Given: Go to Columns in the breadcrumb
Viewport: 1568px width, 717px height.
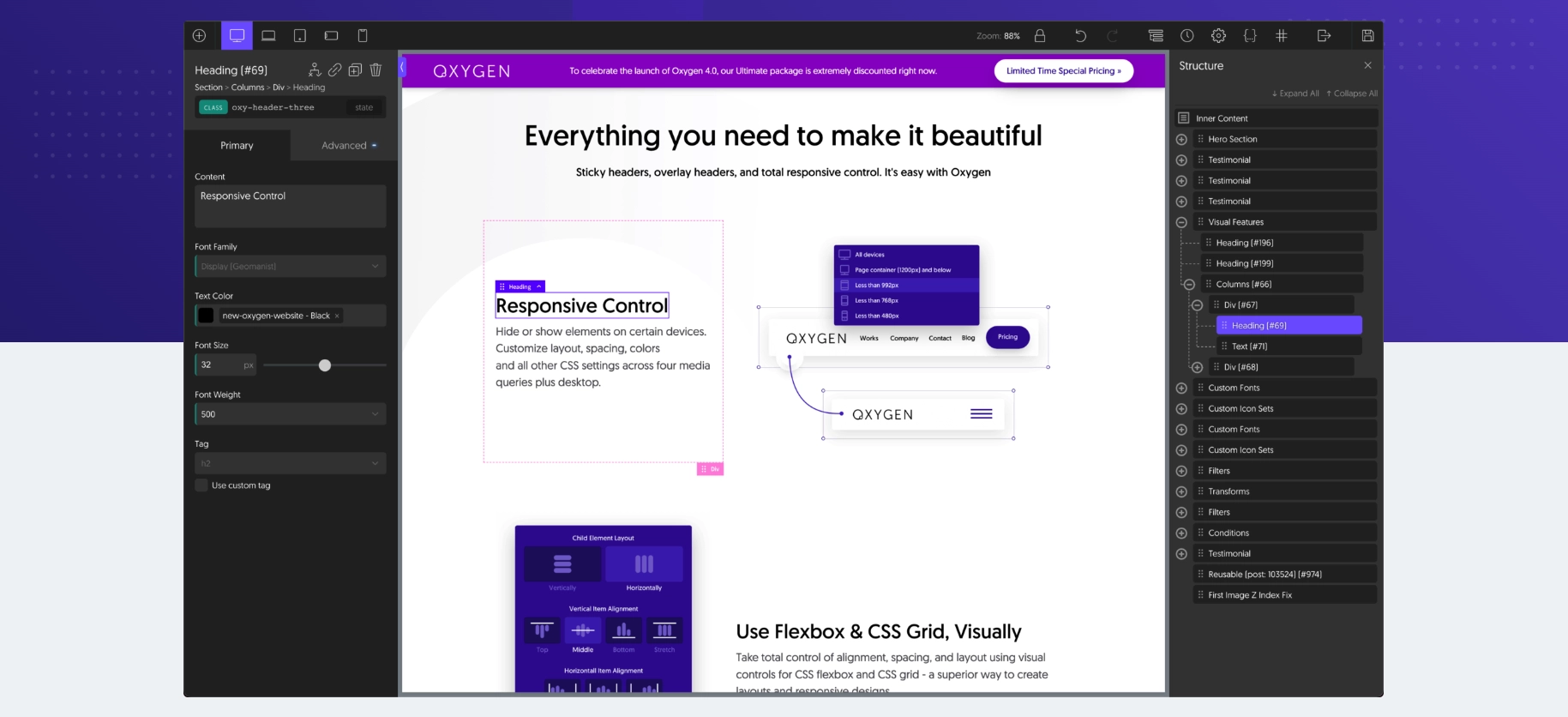Looking at the screenshot, I should tap(248, 87).
